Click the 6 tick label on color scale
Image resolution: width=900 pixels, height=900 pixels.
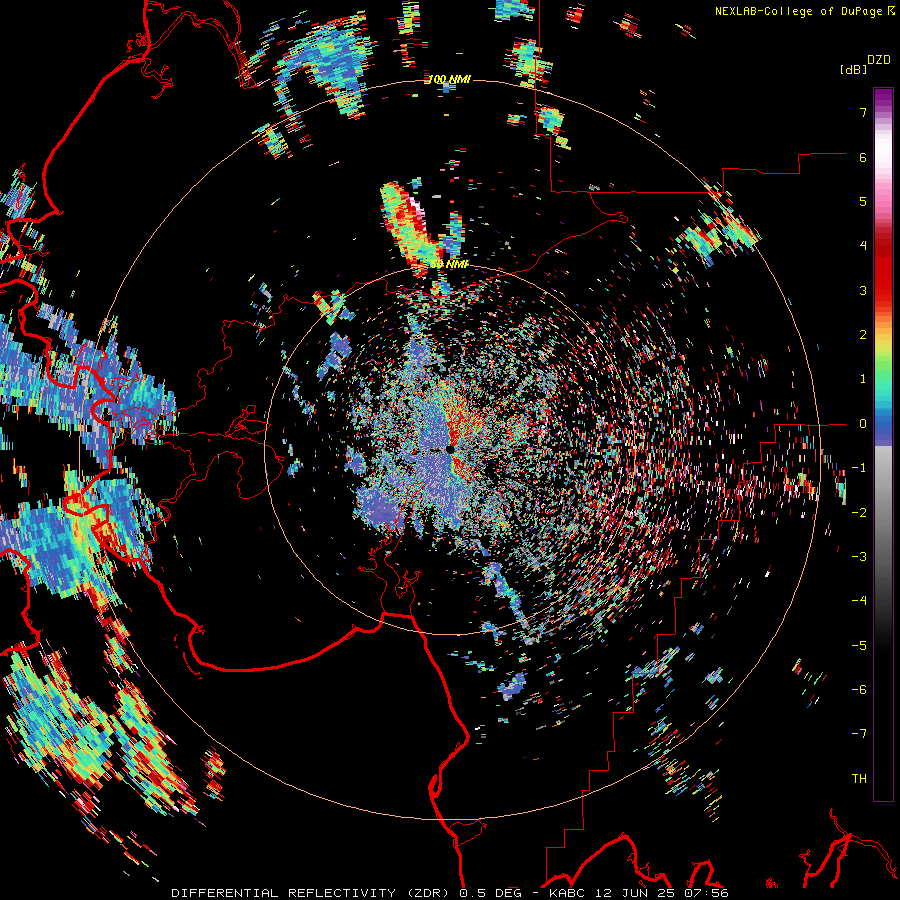click(863, 157)
